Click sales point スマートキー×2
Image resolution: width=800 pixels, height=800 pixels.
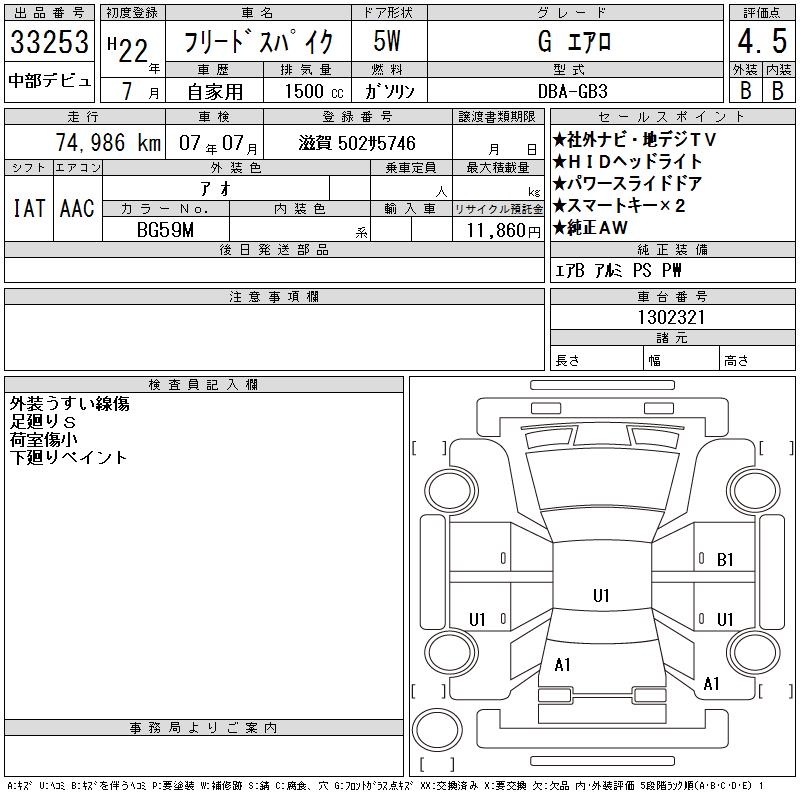[x=619, y=206]
